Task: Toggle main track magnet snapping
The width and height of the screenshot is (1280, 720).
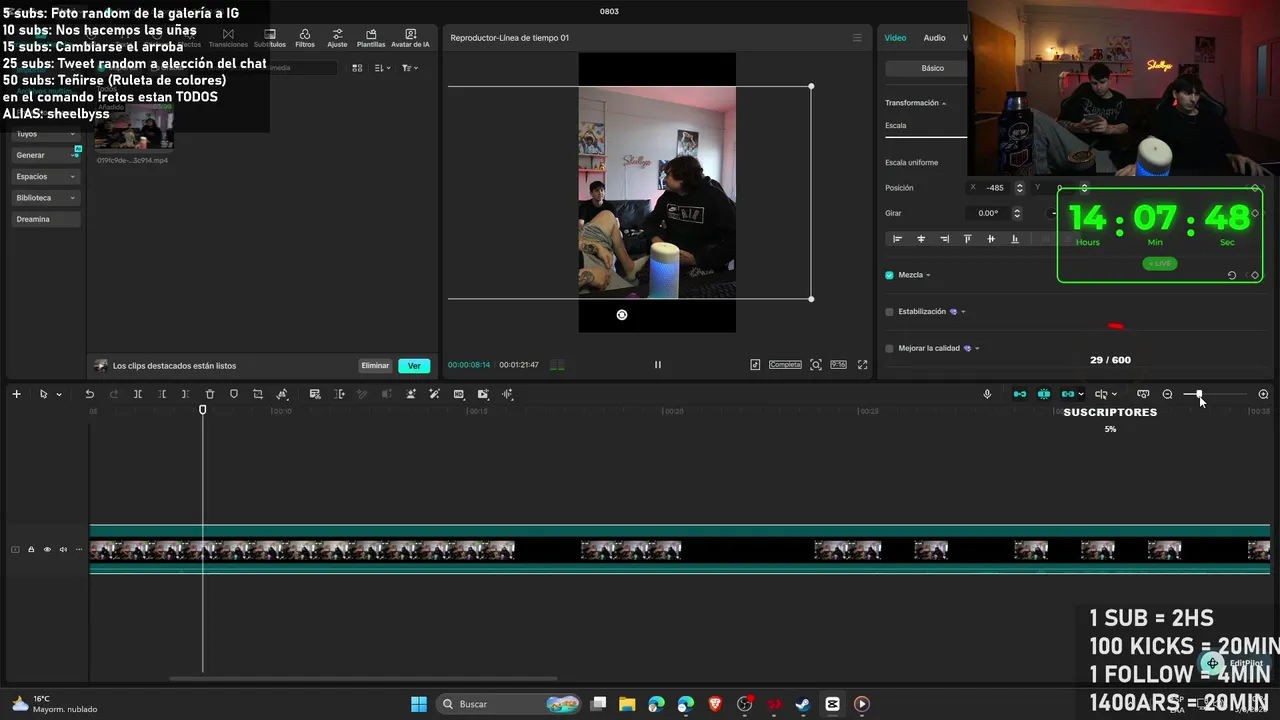Action: click(1020, 394)
